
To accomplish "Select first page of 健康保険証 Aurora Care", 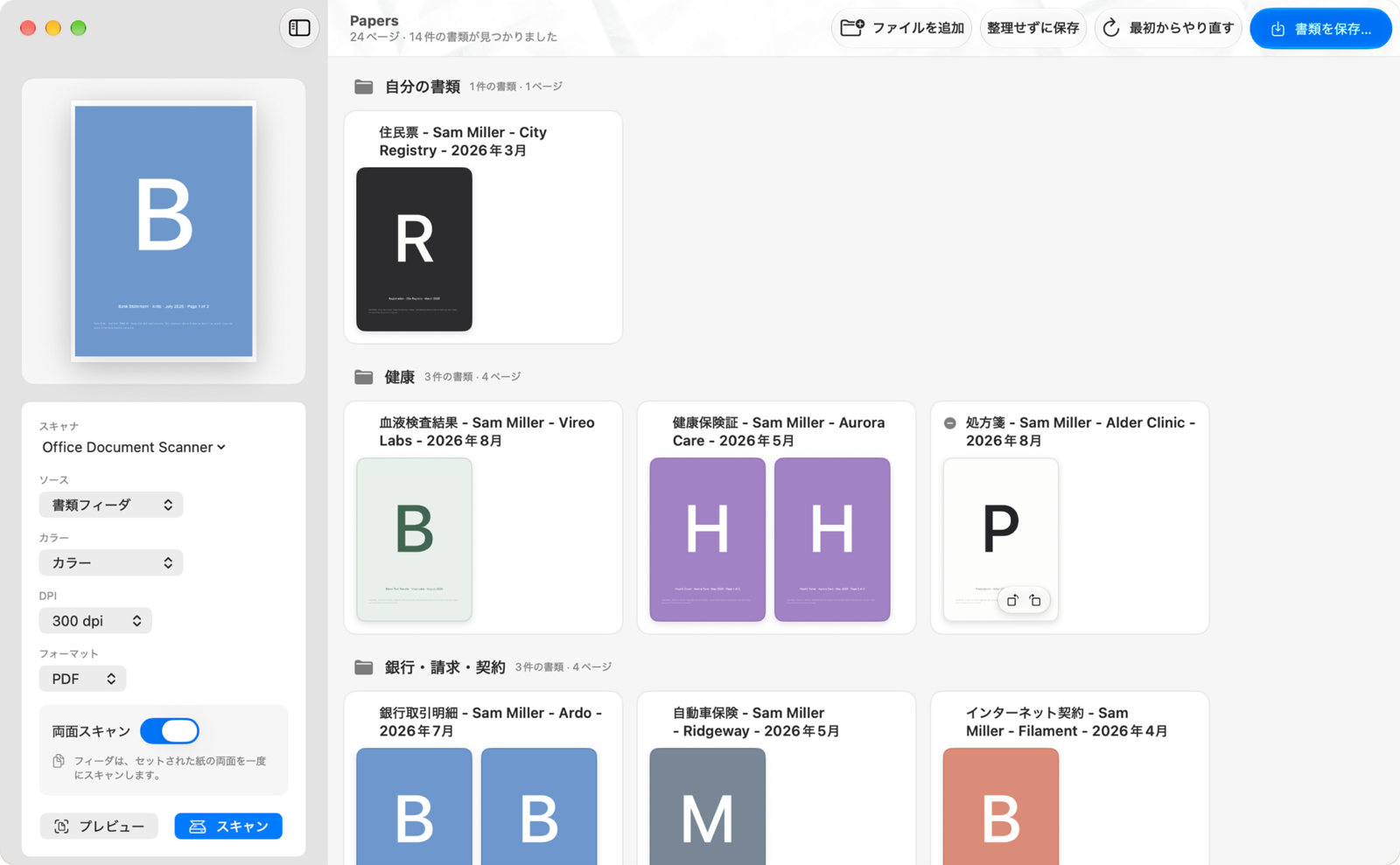I will (x=707, y=540).
